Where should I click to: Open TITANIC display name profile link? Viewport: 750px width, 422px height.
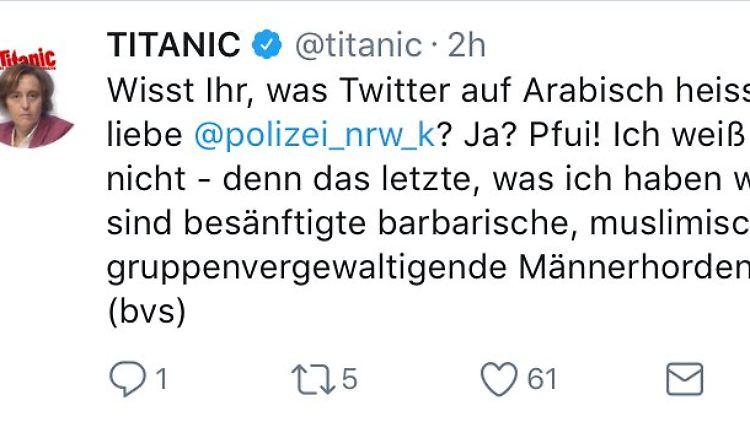pos(173,45)
